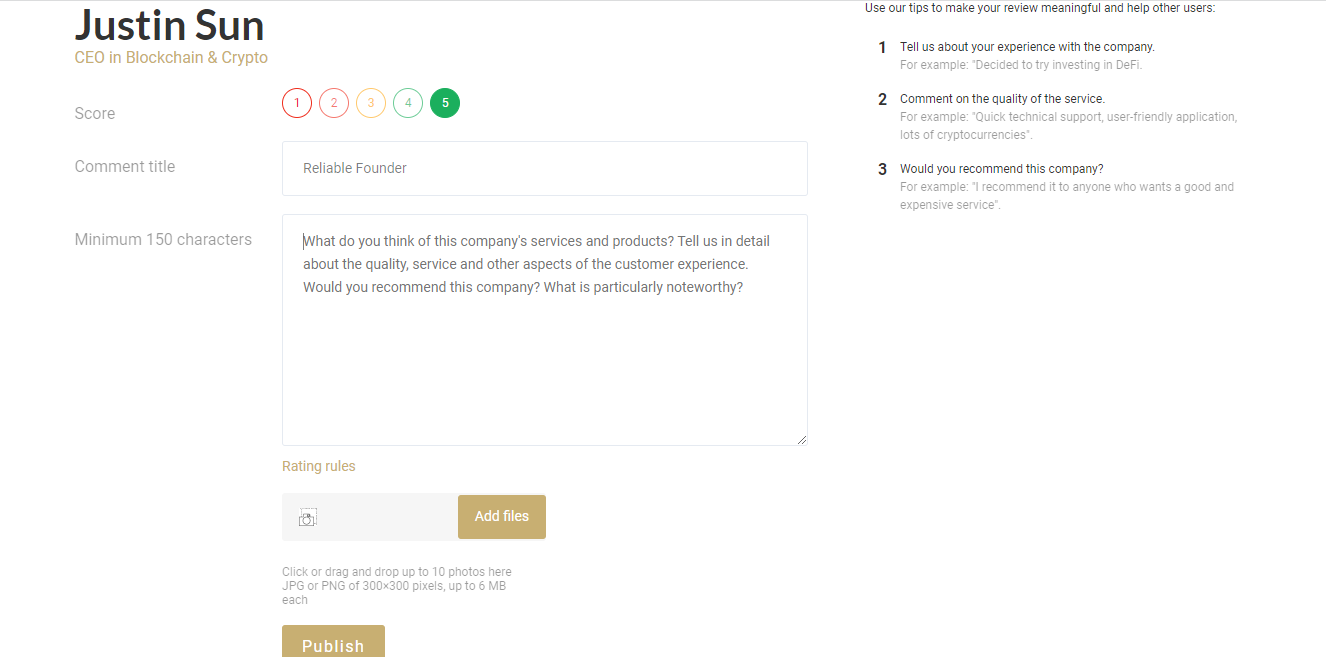Select the highlighted score 5
The height and width of the screenshot is (657, 1326).
444,102
